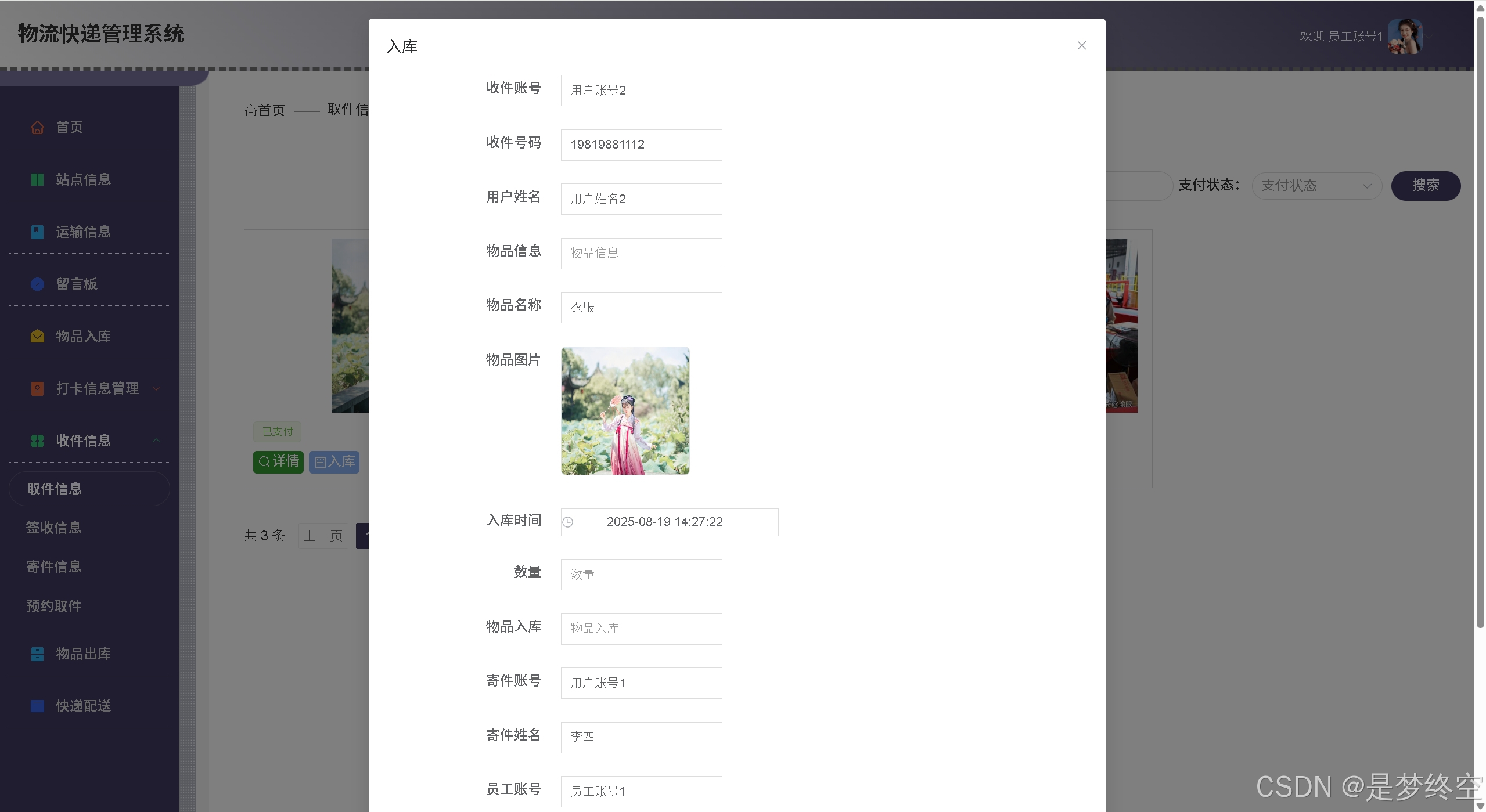
Task: Click the 收件信息 receiving icon
Action: [x=37, y=441]
